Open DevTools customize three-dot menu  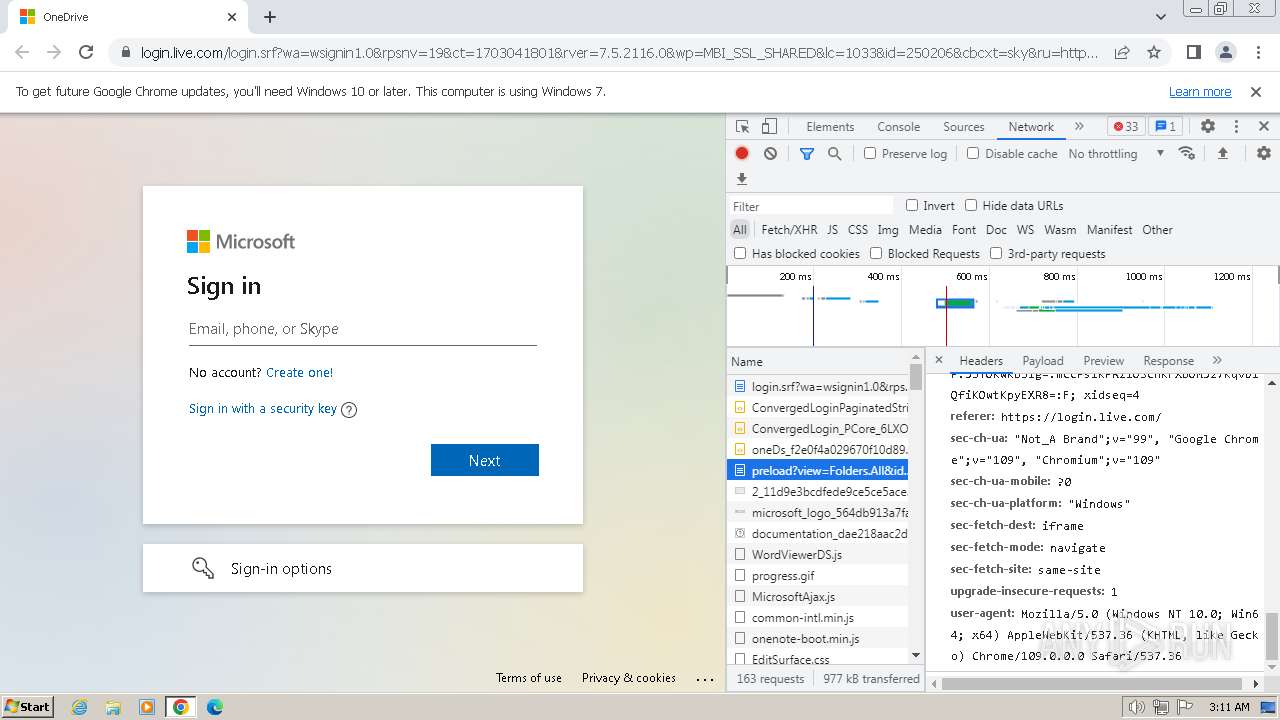pos(1236,127)
